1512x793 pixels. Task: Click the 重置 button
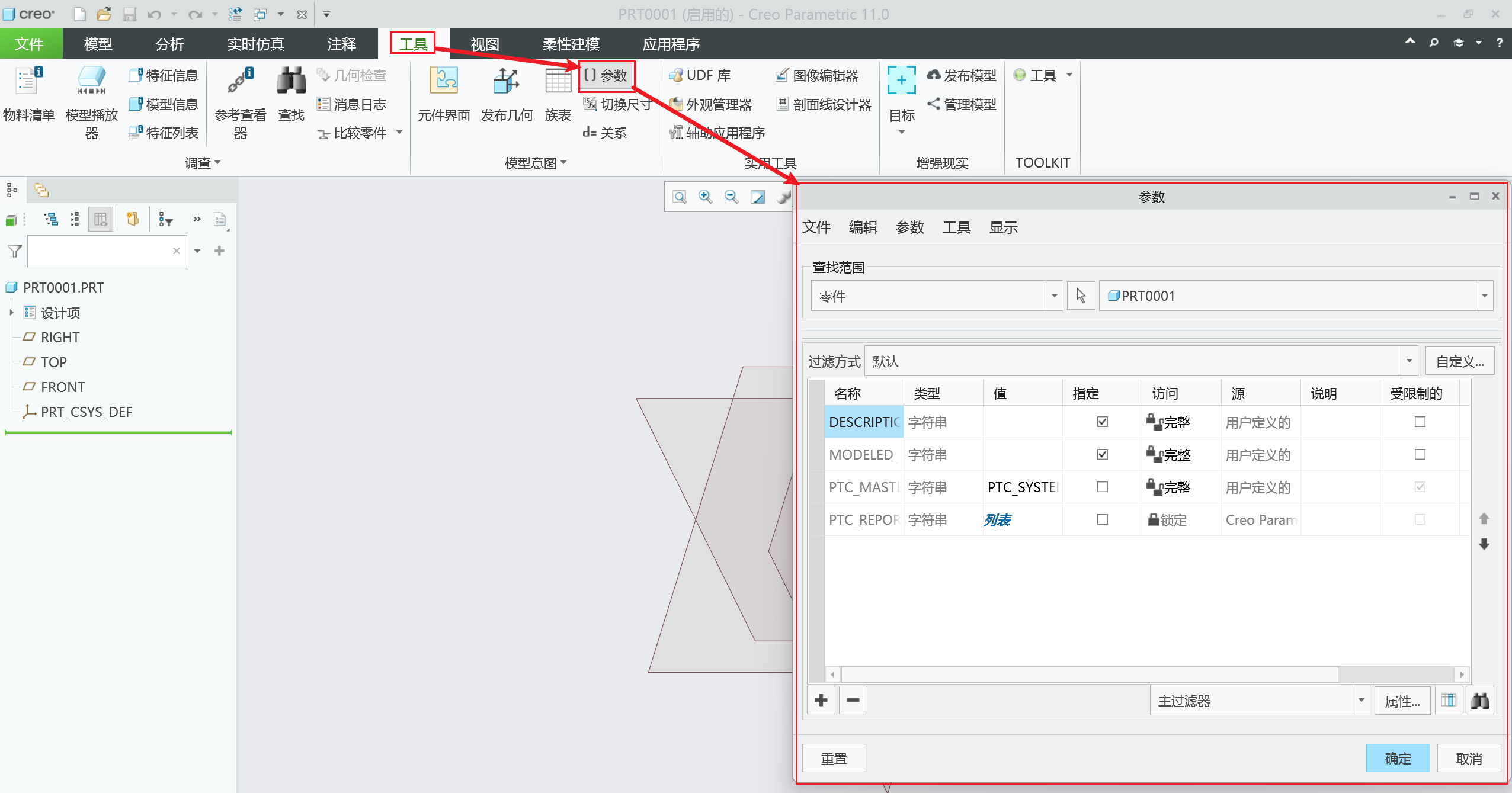coord(834,758)
